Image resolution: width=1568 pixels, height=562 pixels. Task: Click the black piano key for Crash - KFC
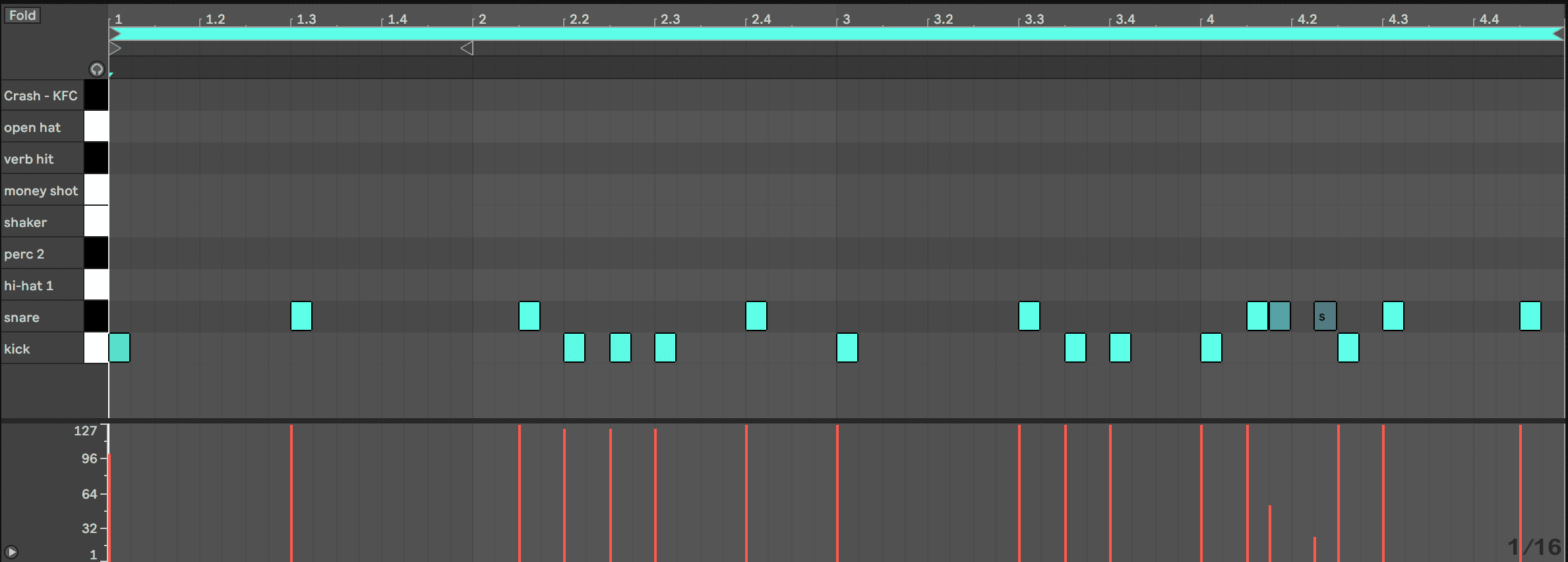click(x=96, y=95)
